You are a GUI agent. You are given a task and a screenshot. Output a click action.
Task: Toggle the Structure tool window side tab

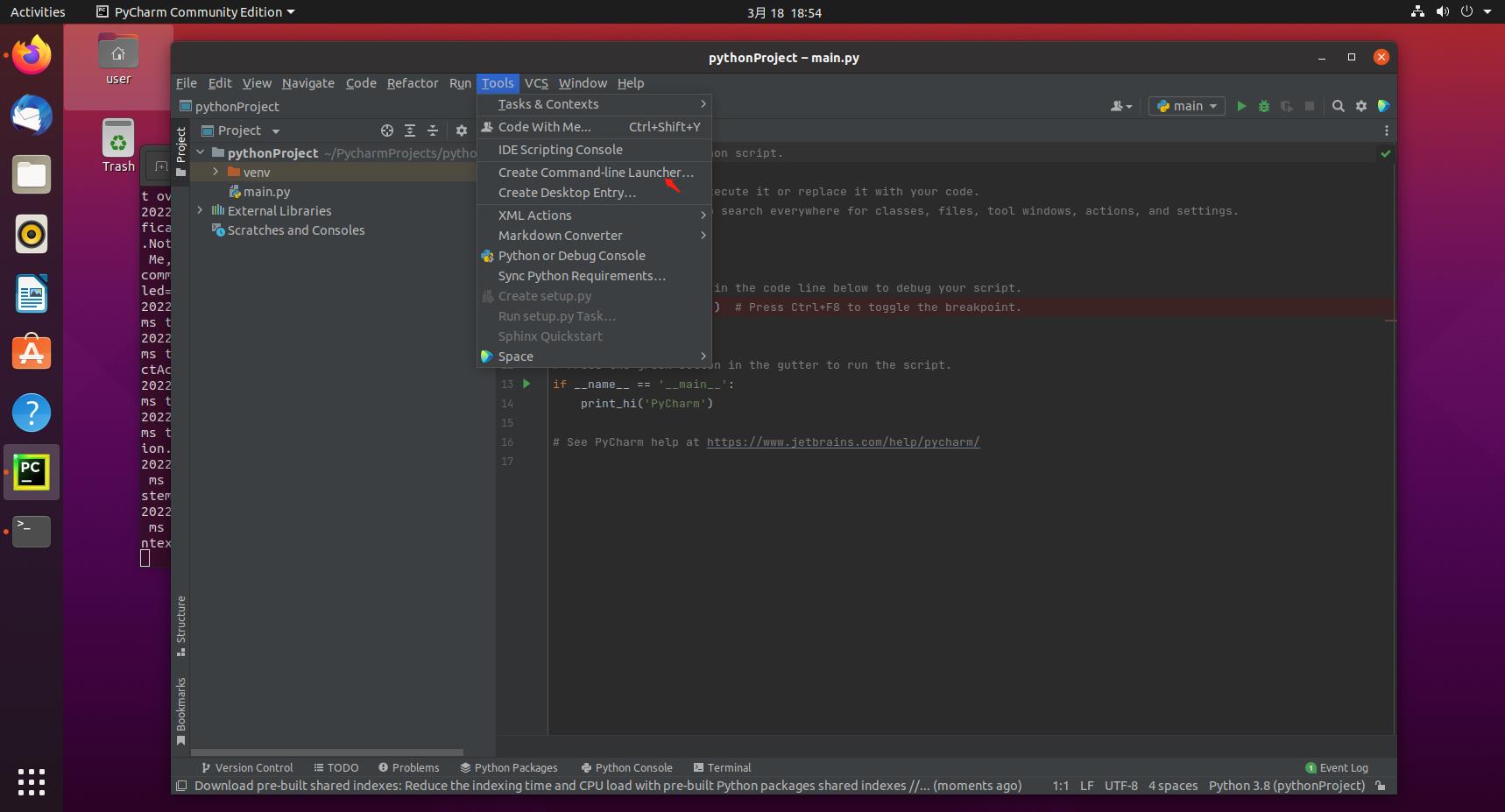pos(180,625)
